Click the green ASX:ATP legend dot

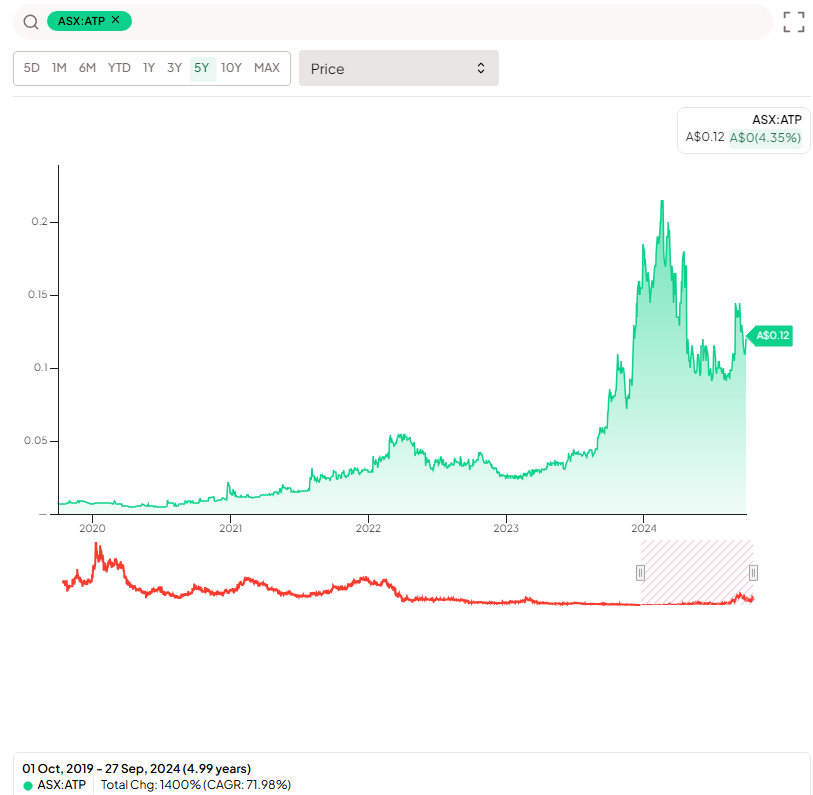pos(28,785)
